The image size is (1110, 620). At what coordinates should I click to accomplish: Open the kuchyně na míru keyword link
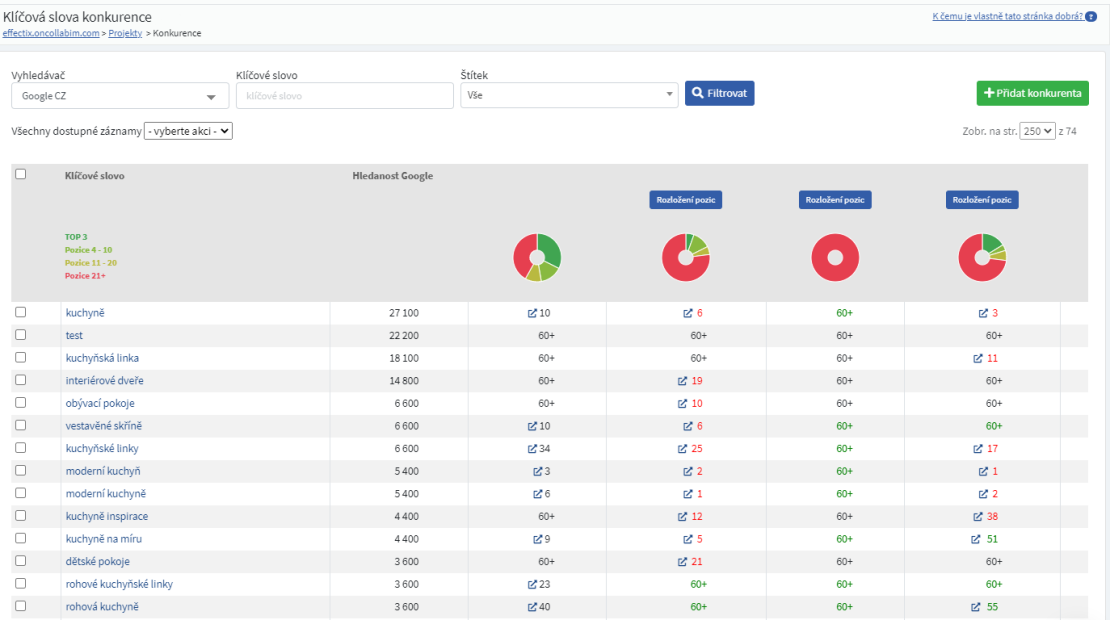point(103,539)
